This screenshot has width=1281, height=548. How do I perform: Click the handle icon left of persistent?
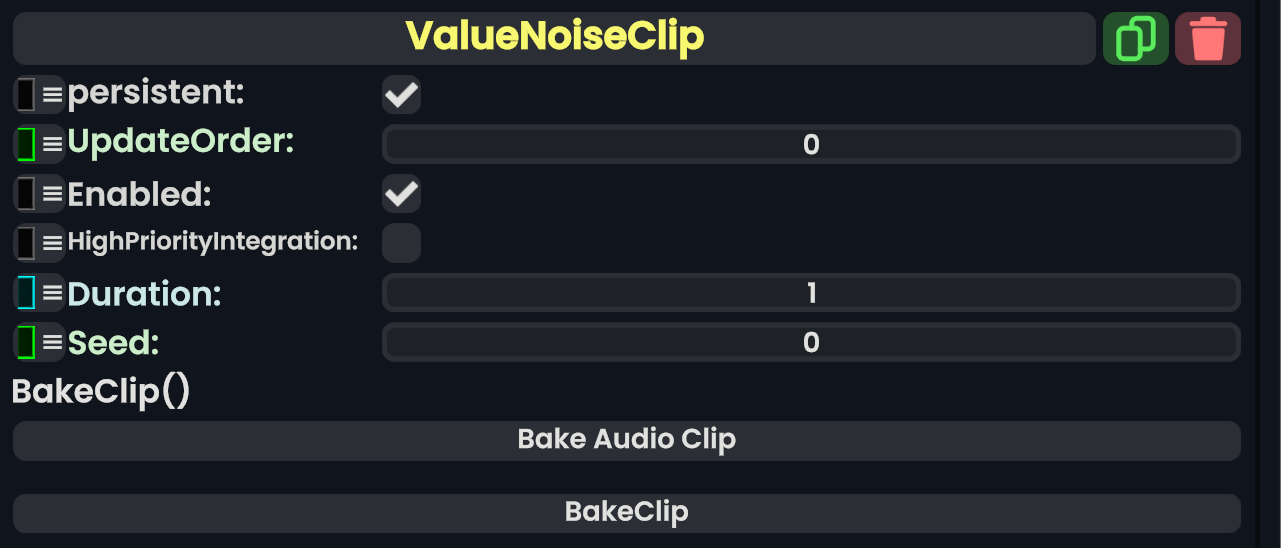(39, 95)
